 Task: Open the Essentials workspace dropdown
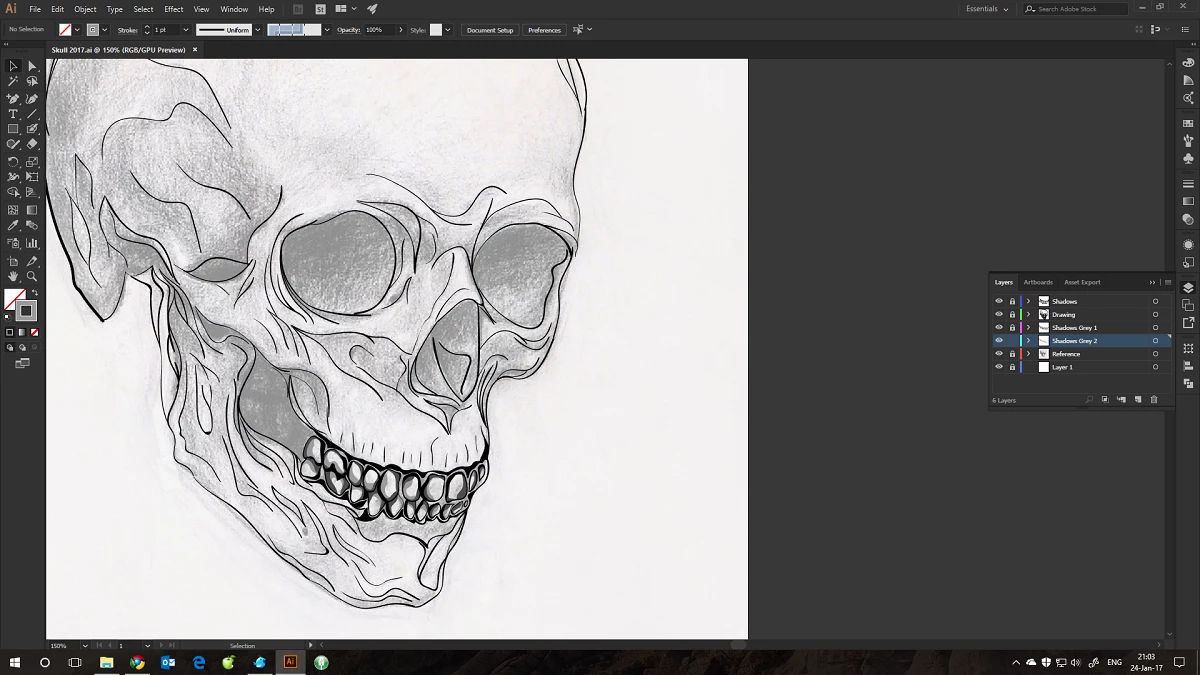click(986, 9)
